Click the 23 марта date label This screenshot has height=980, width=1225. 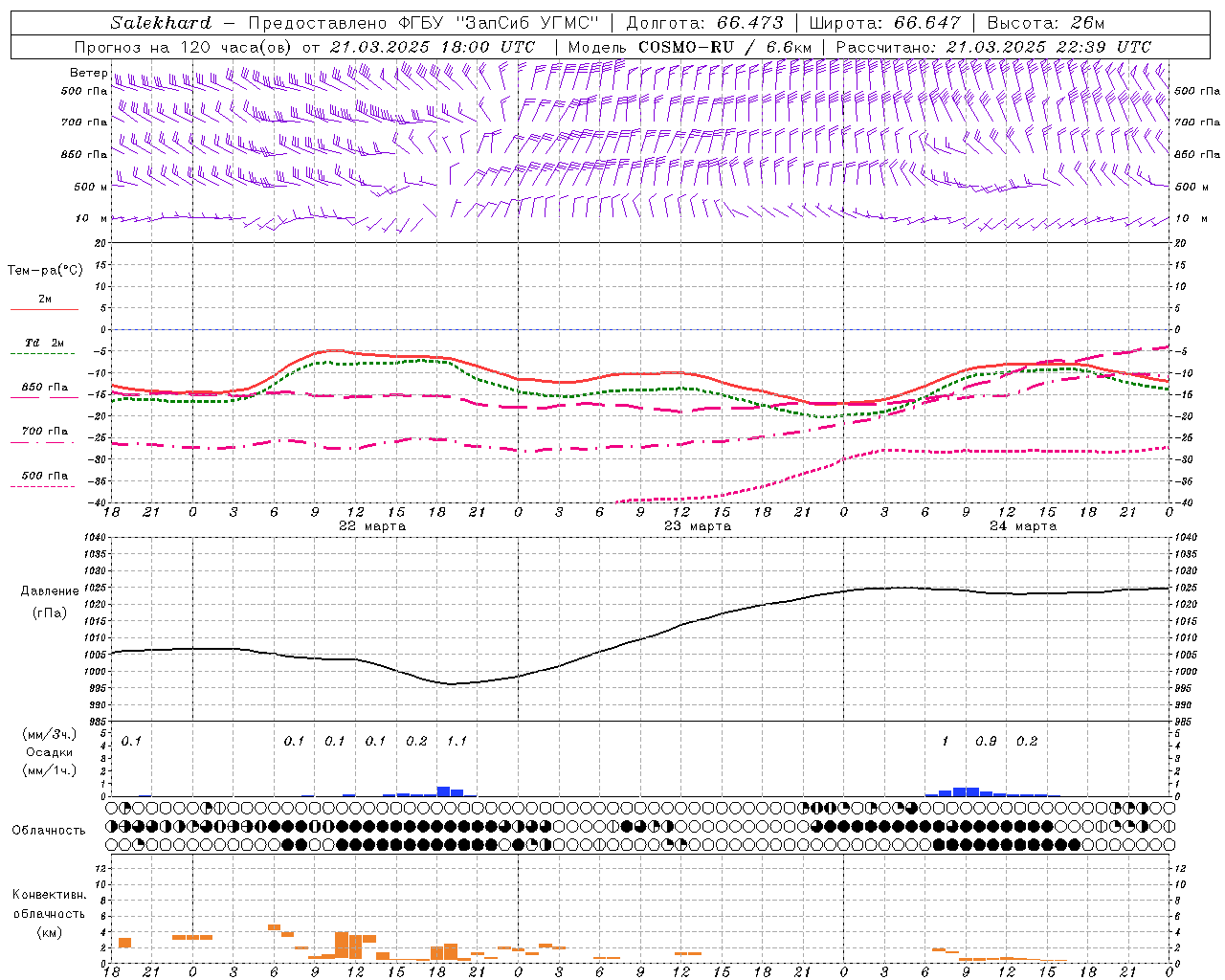click(698, 526)
